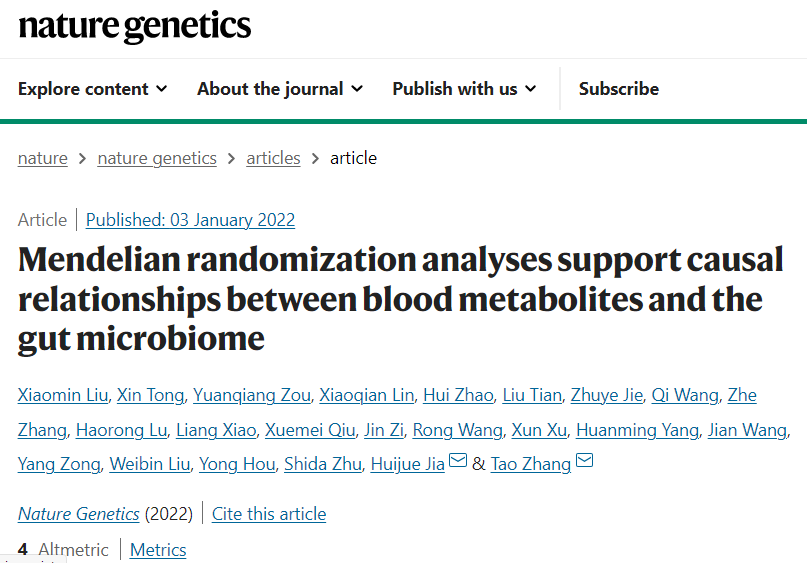Screen dimensions: 807x563
Task: Open email envelope icon beside Huijue Jia
Action: click(458, 460)
